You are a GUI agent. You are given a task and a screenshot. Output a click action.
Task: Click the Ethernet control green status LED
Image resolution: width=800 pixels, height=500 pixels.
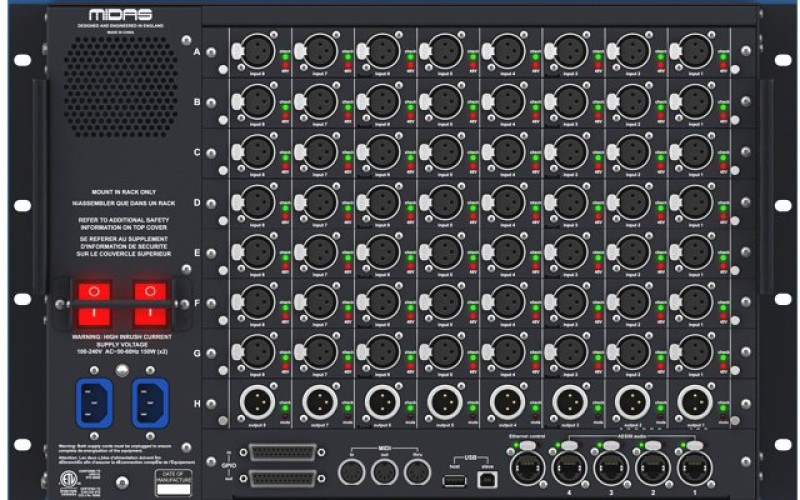516,445
